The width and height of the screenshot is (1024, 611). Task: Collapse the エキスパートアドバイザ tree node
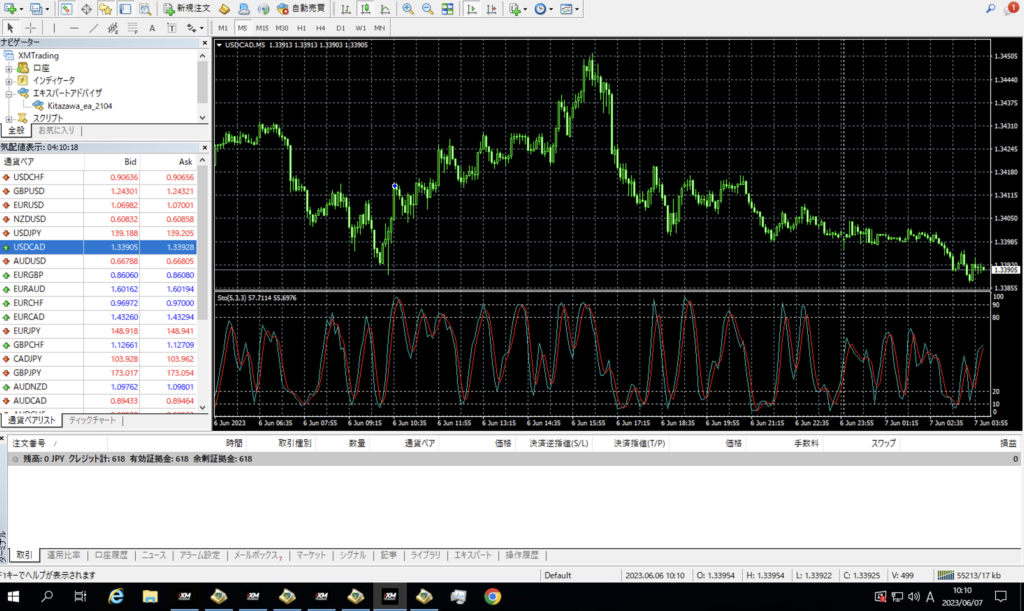tap(9, 92)
